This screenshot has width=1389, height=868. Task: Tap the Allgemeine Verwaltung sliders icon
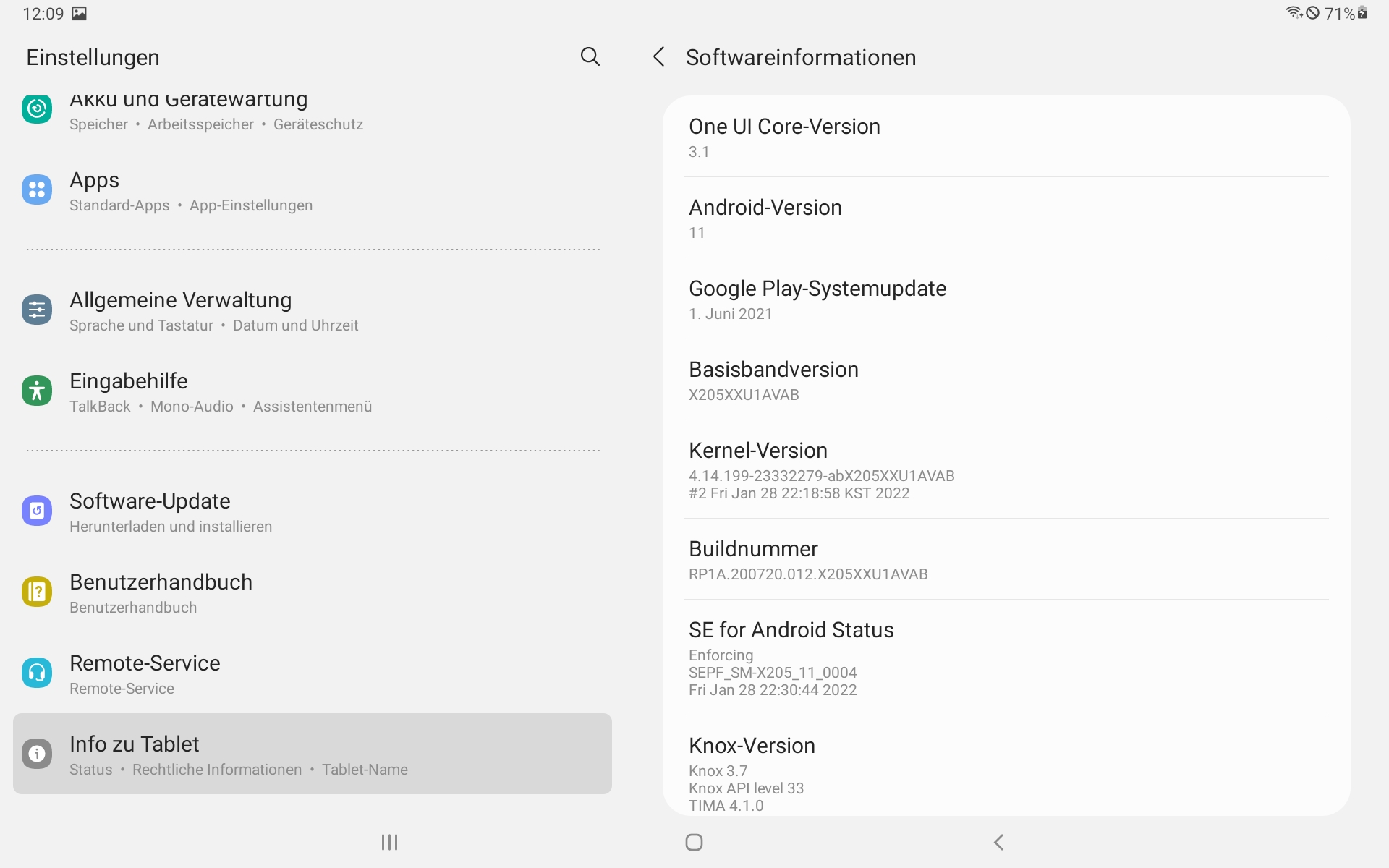(x=37, y=310)
